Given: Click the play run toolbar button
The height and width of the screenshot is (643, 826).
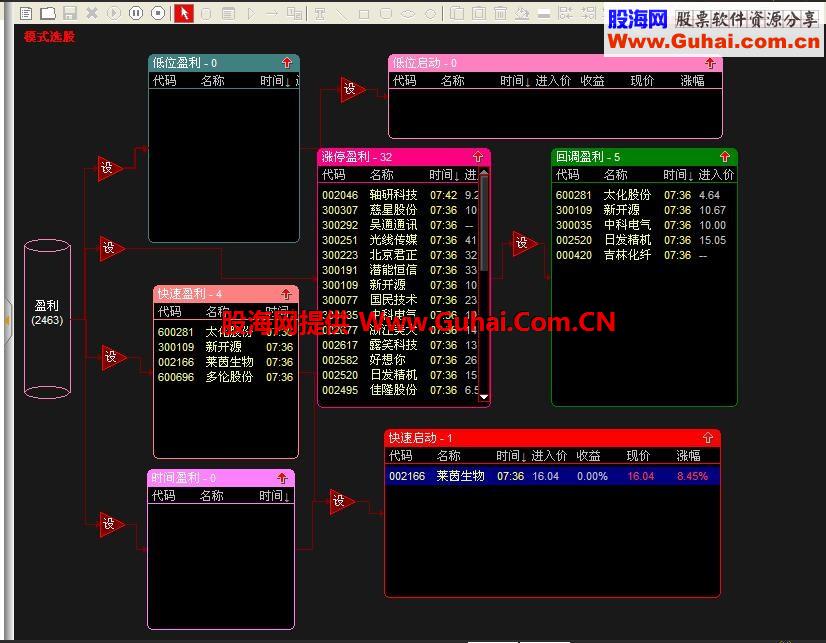Looking at the screenshot, I should pos(114,13).
